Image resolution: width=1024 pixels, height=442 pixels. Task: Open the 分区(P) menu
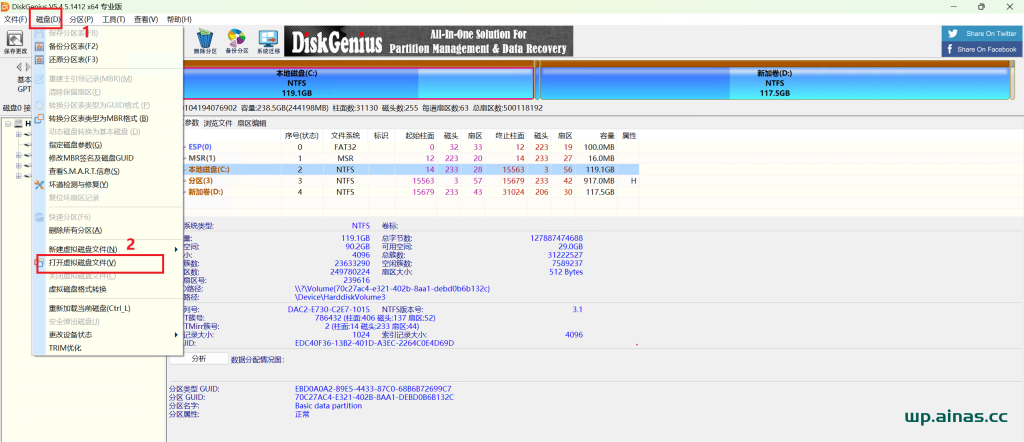(x=81, y=20)
